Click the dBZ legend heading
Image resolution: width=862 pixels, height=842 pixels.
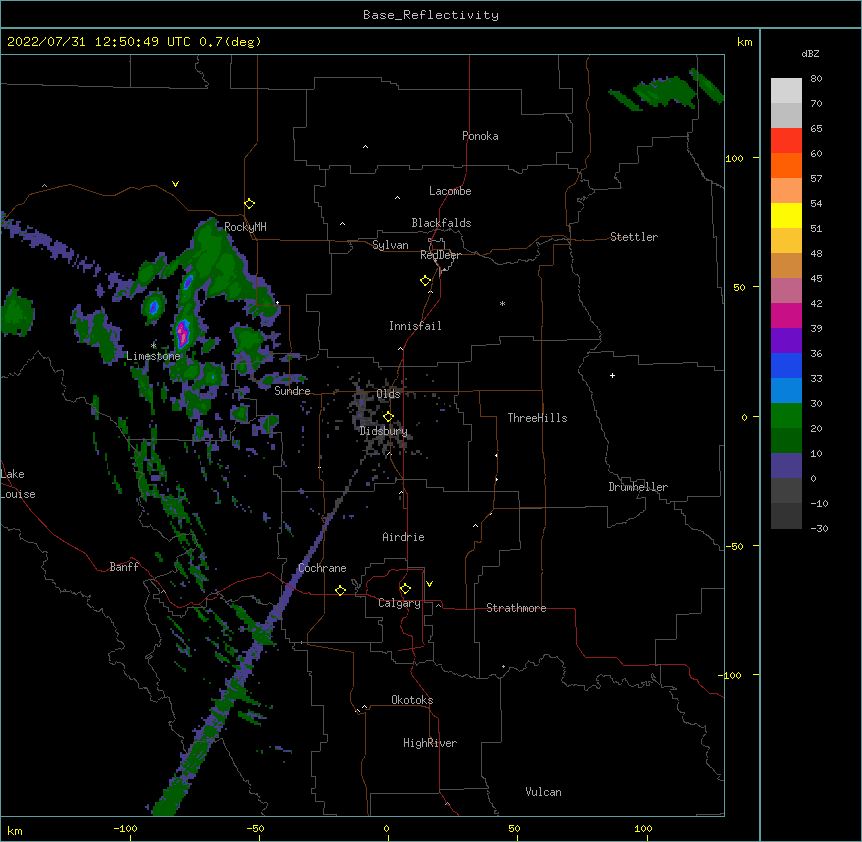[x=810, y=54]
